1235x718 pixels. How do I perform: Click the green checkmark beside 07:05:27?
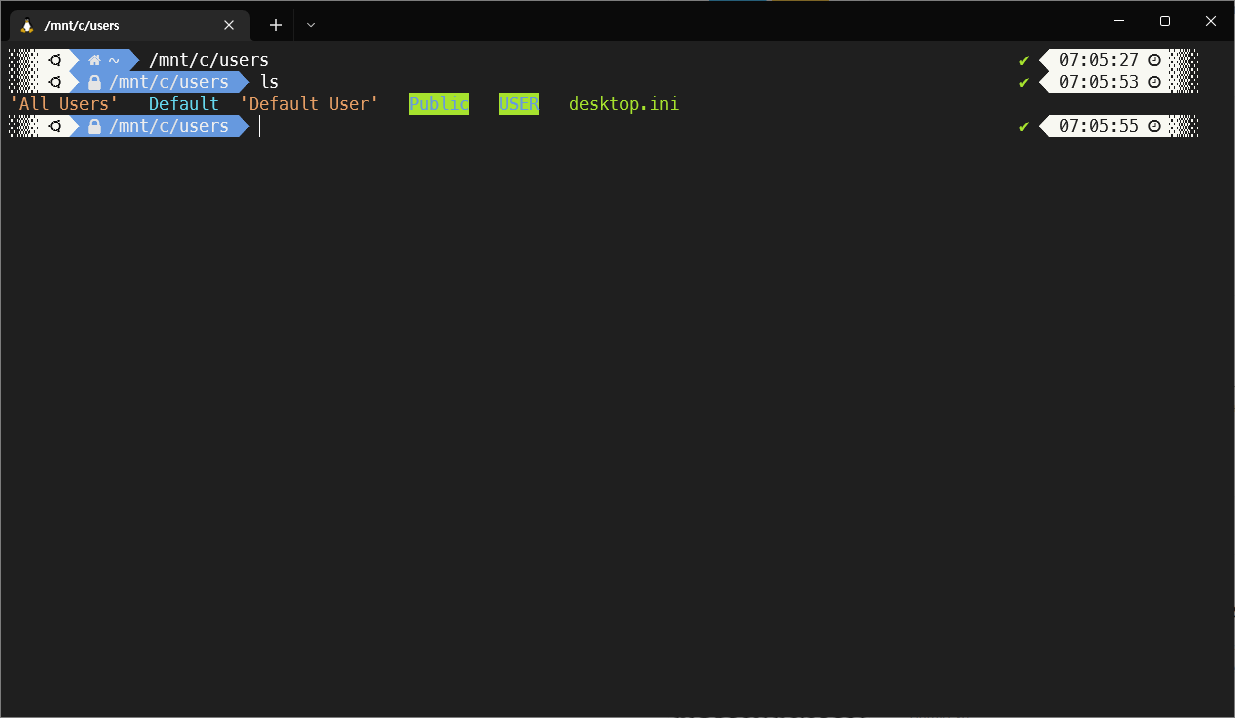(1024, 60)
